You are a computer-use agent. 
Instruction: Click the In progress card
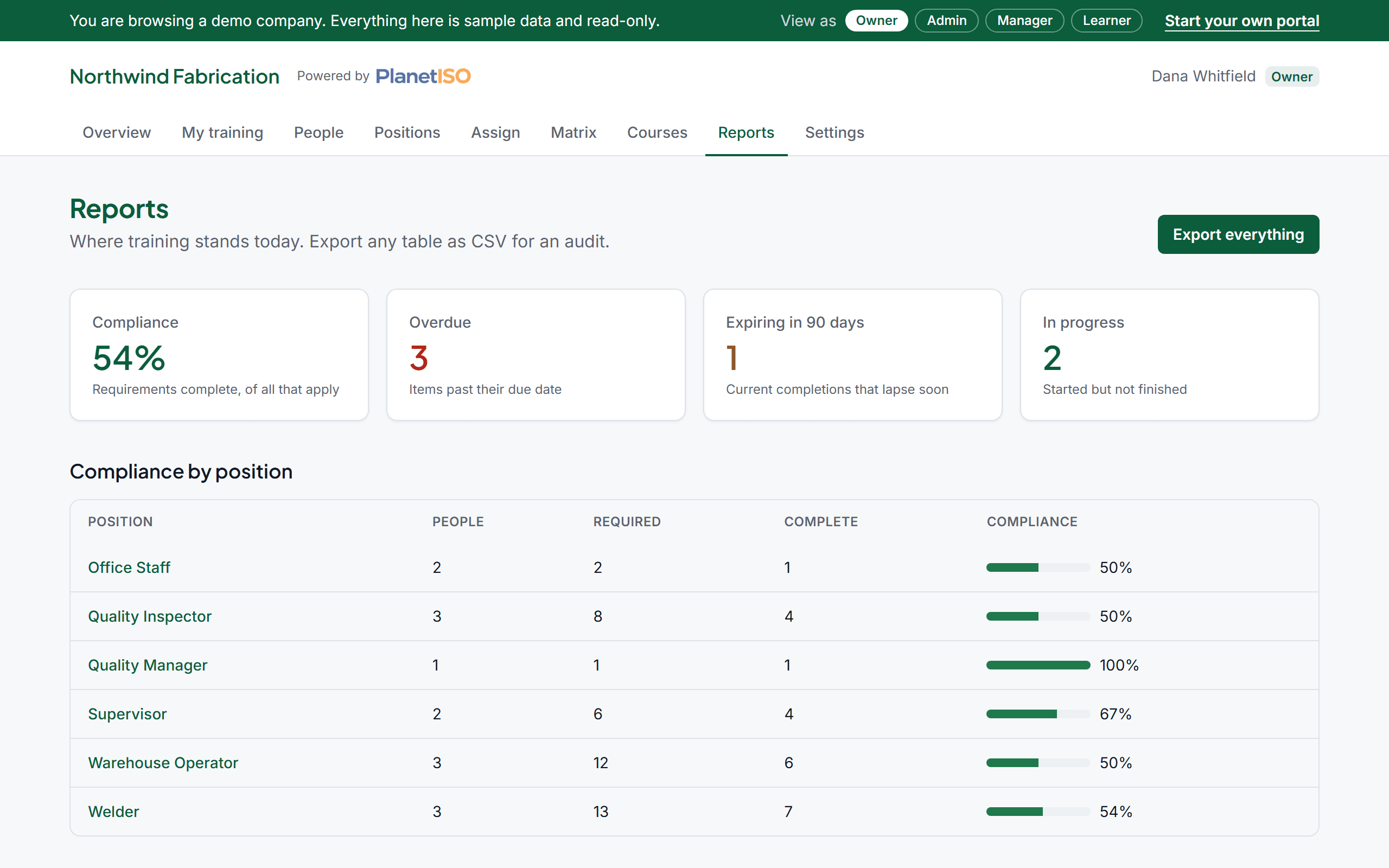click(1169, 355)
